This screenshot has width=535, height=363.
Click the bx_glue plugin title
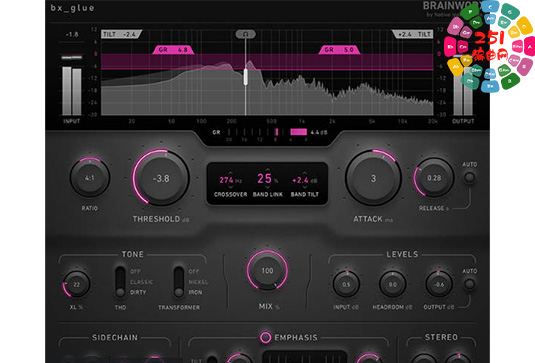72,8
